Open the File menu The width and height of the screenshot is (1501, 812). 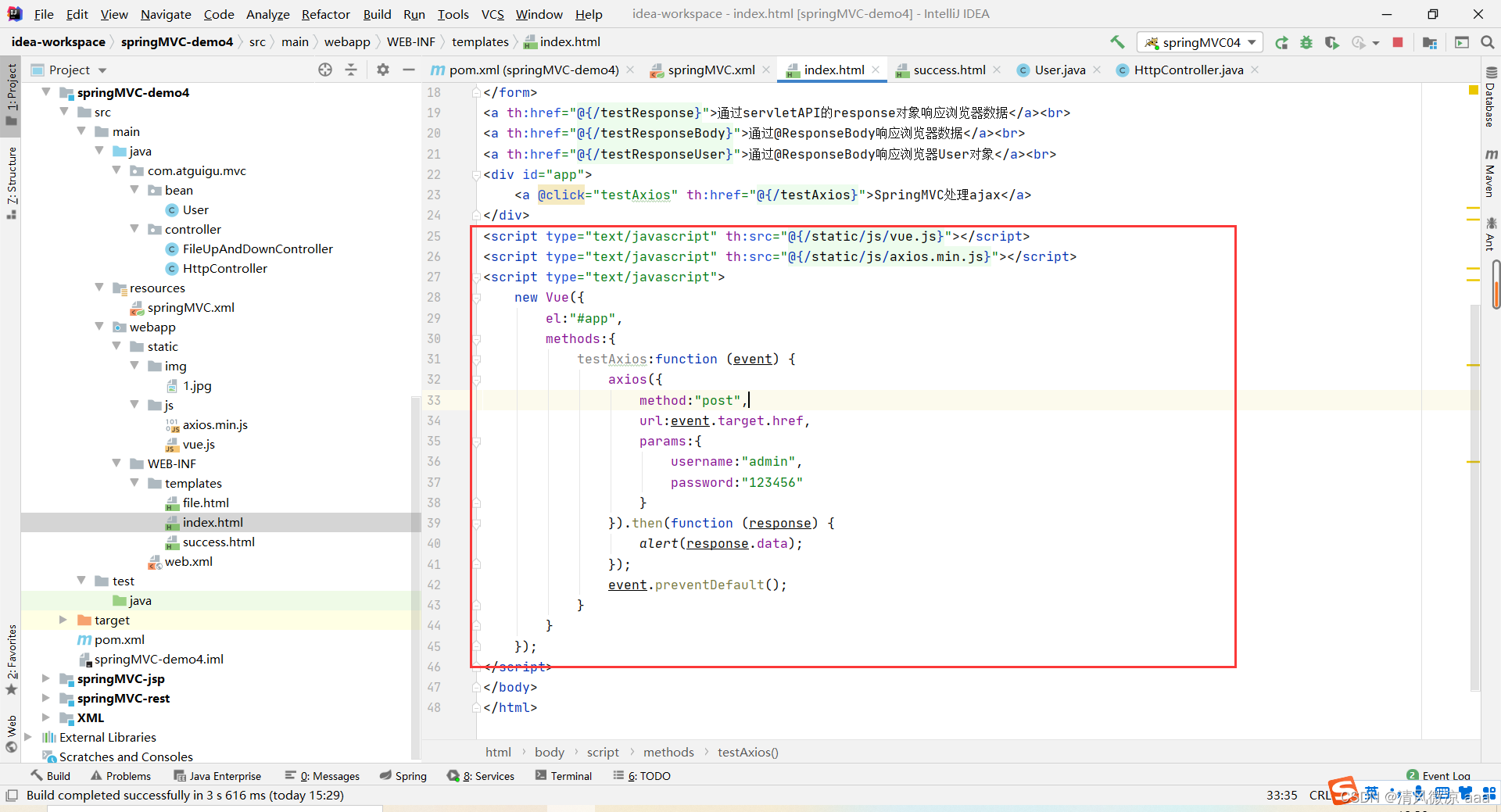pos(44,14)
